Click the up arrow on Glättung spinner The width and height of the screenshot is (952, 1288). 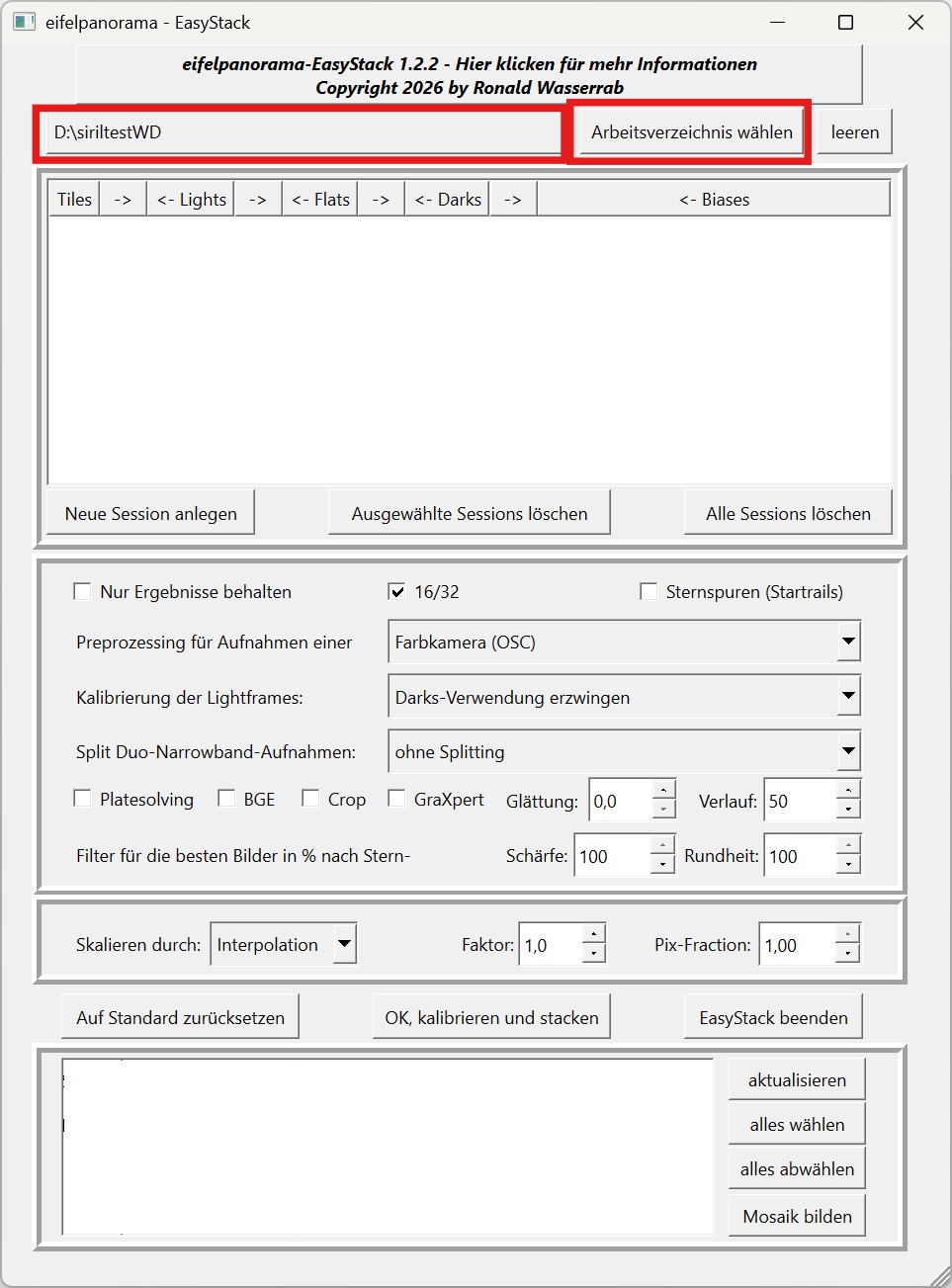(x=663, y=790)
